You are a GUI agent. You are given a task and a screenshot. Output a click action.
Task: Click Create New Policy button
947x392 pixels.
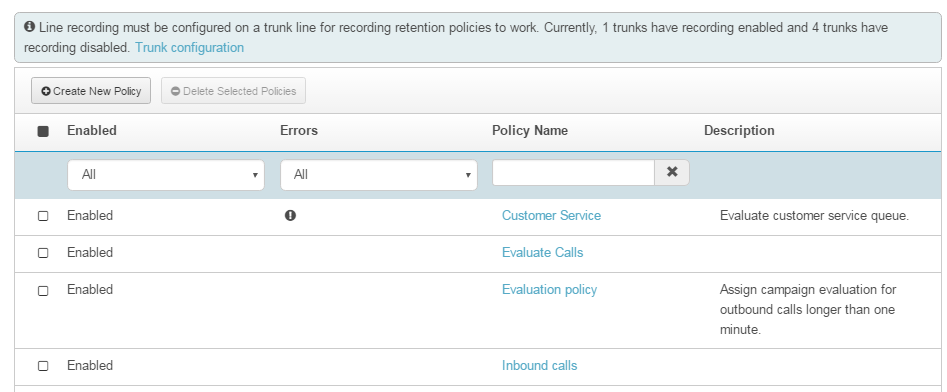(91, 91)
